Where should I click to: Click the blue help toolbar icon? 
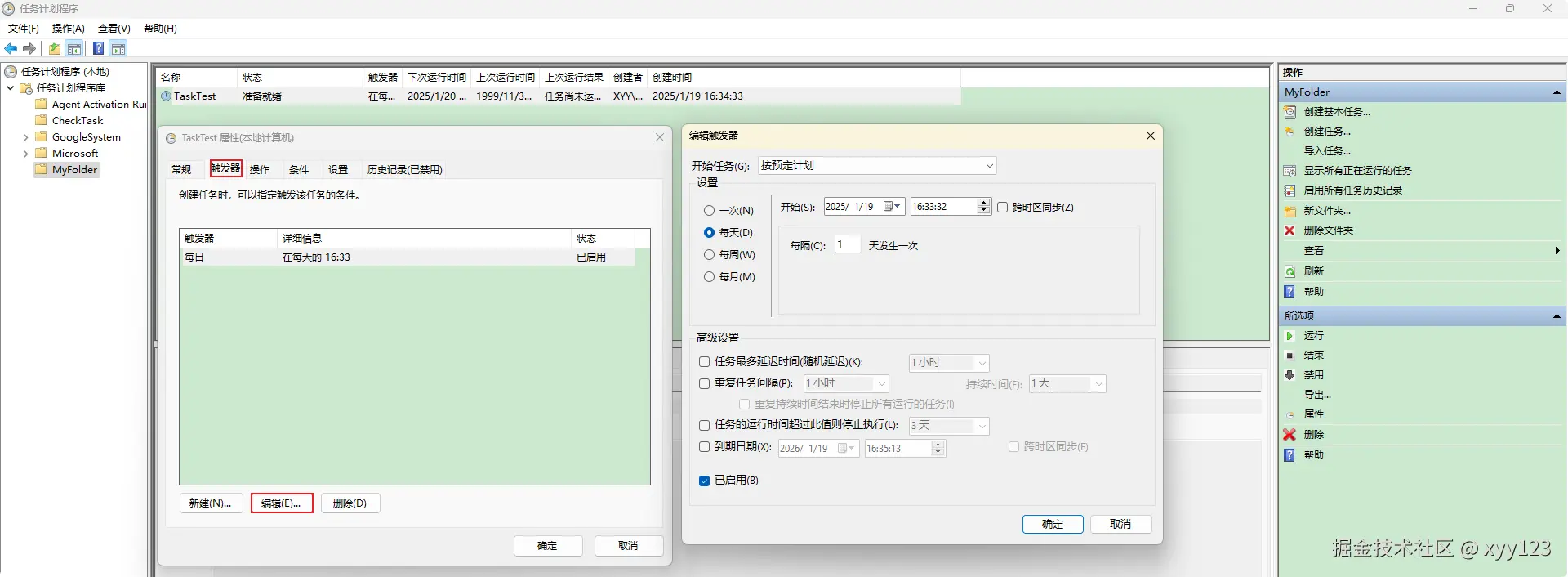(x=98, y=49)
